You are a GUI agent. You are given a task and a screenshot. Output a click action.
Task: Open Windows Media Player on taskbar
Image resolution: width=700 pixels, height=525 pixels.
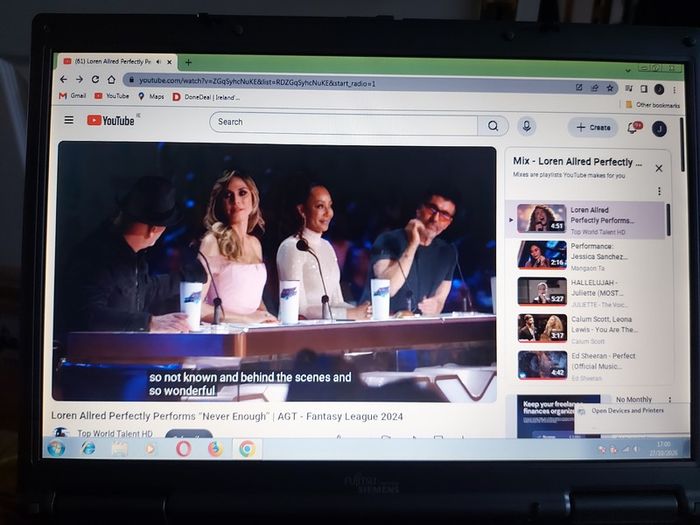[x=151, y=449]
